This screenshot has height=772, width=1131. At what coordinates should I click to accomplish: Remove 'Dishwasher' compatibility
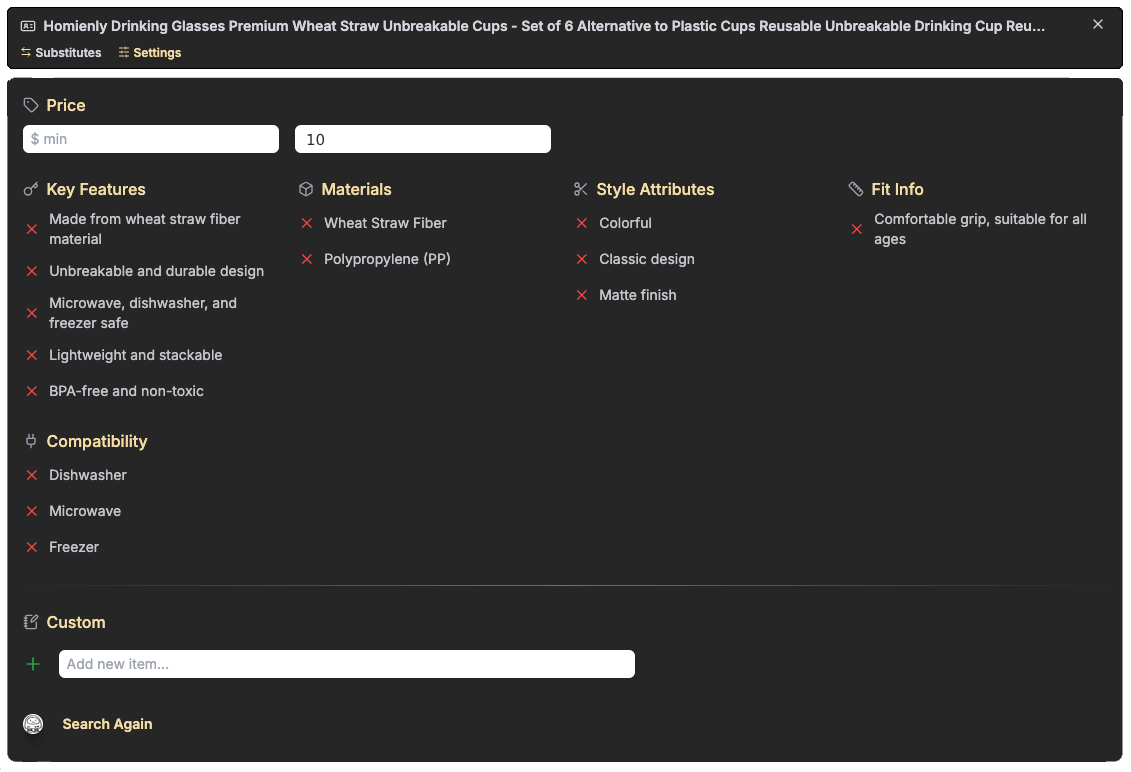click(x=32, y=475)
